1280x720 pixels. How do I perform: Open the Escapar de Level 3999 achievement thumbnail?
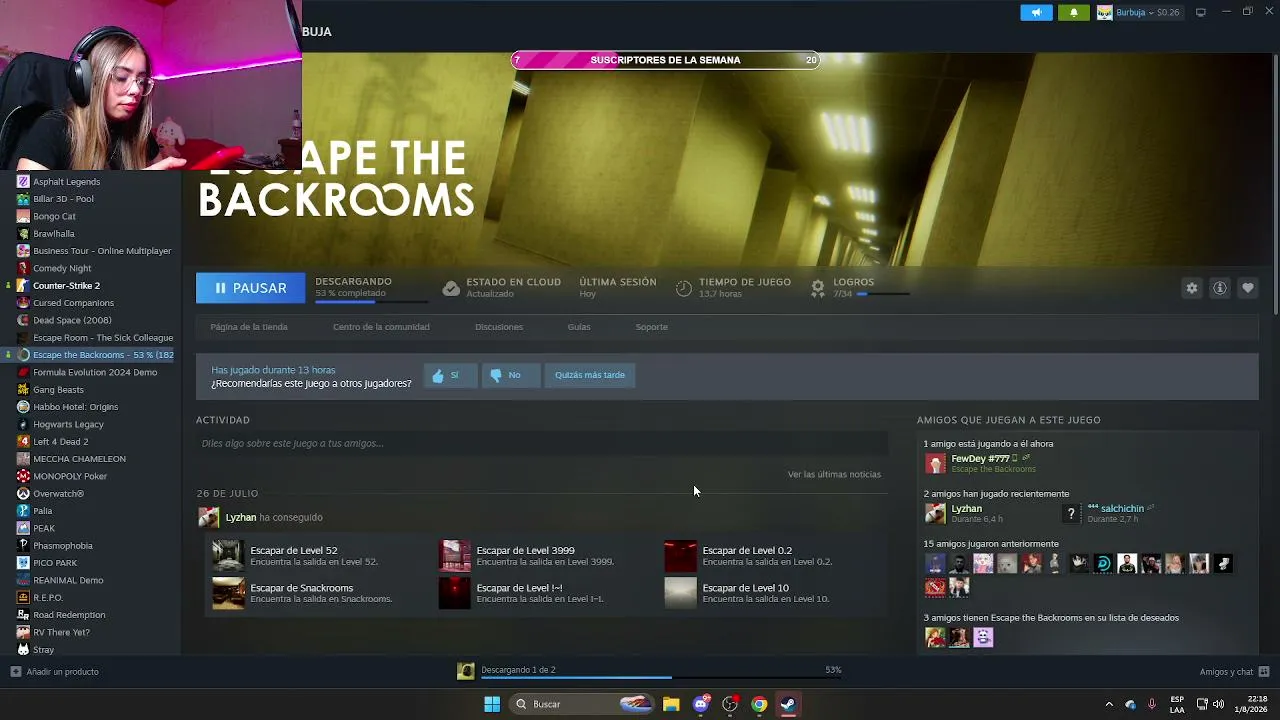[x=454, y=555]
